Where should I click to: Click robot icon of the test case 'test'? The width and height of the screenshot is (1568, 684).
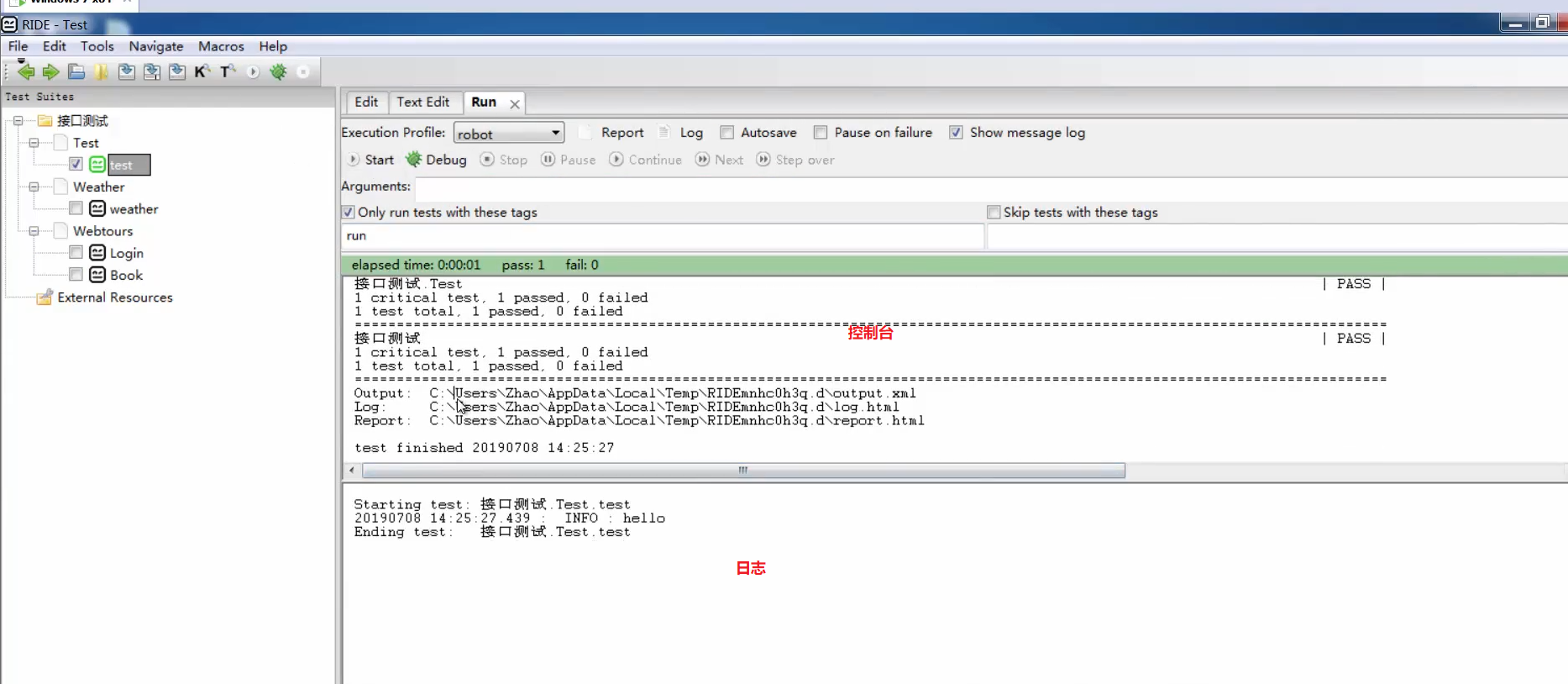pos(97,165)
